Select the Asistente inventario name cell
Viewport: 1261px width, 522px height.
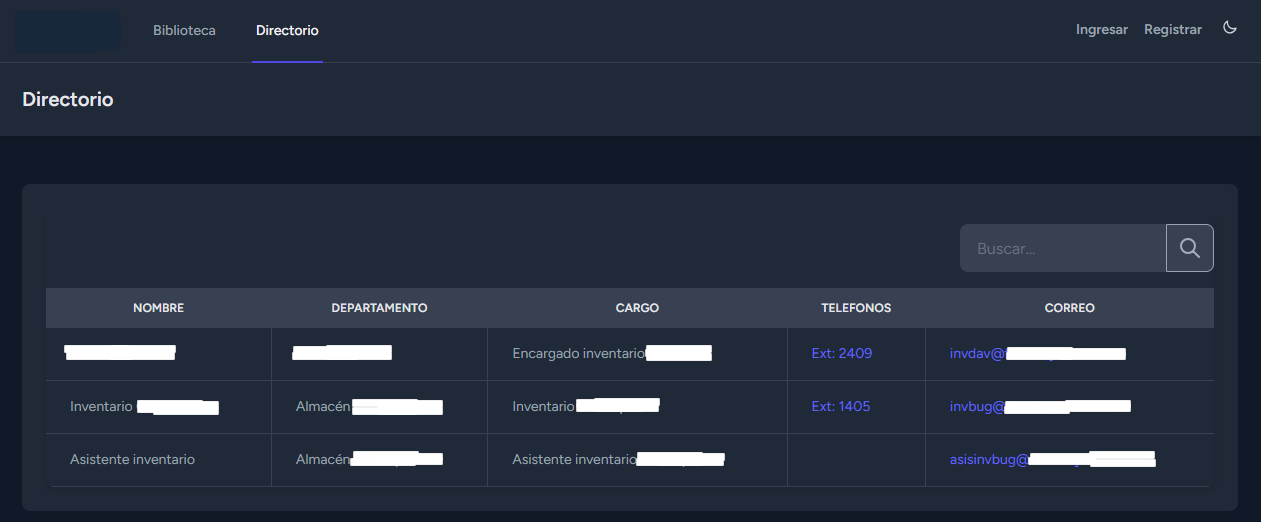click(132, 459)
